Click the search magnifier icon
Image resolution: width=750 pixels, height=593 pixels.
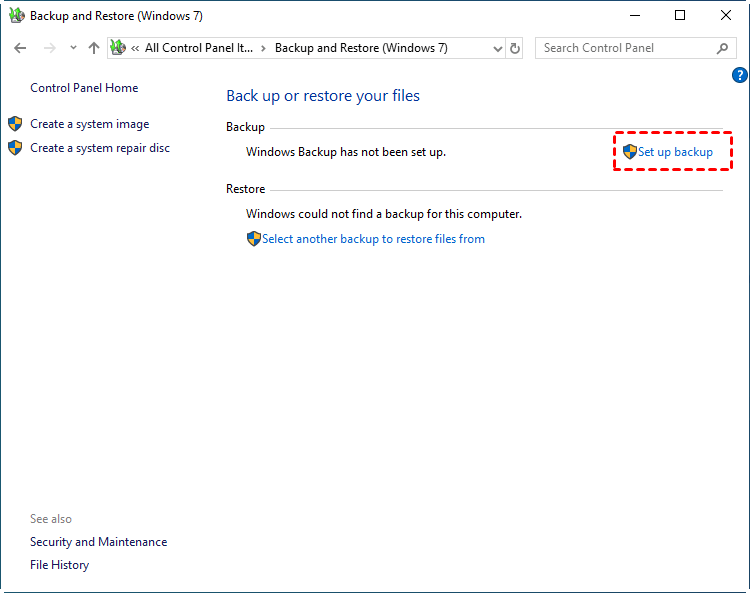tap(722, 48)
